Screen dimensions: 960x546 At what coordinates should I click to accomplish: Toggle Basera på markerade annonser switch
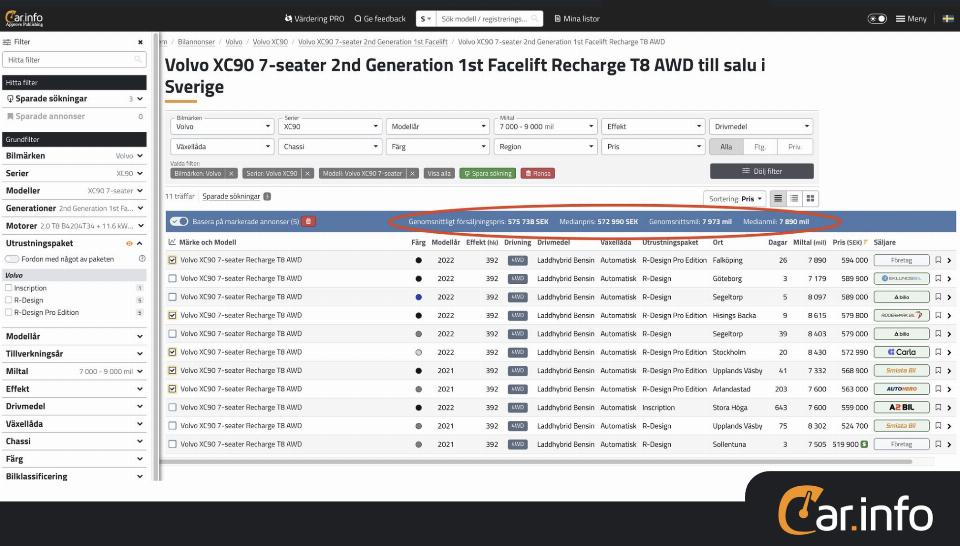(179, 222)
